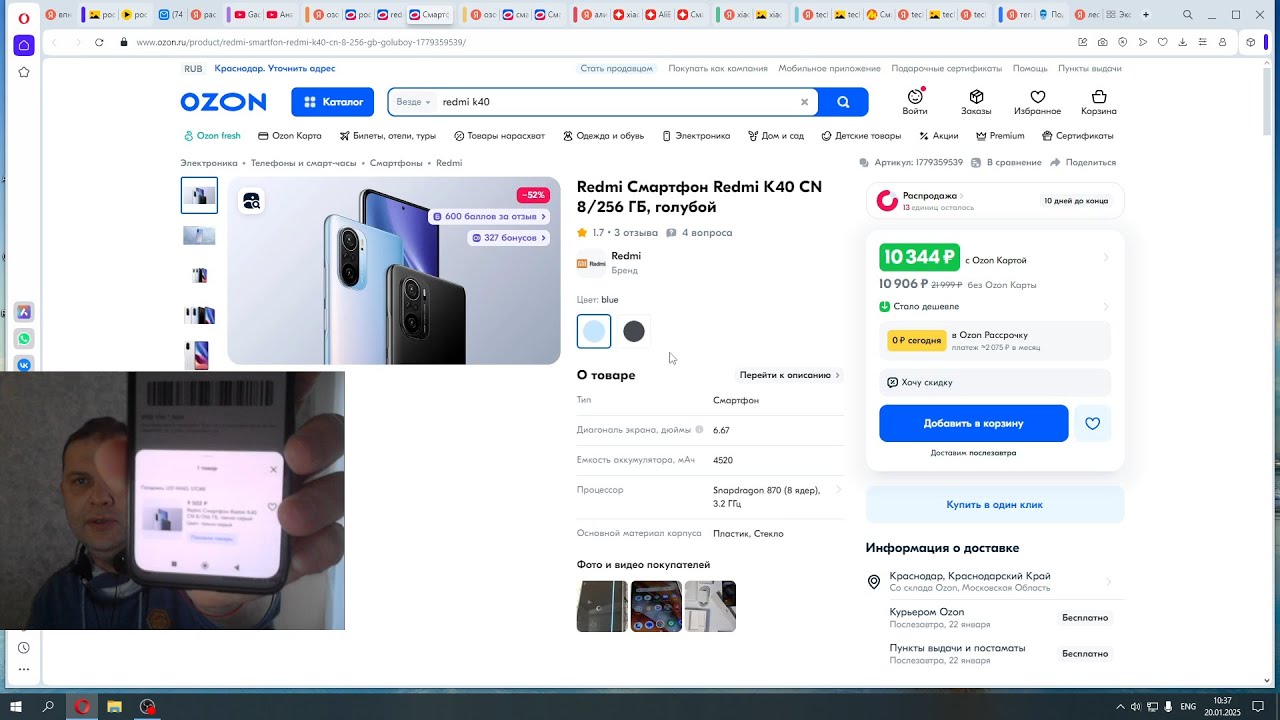
Task: Open VK messenger in the sidebar
Action: pos(24,365)
